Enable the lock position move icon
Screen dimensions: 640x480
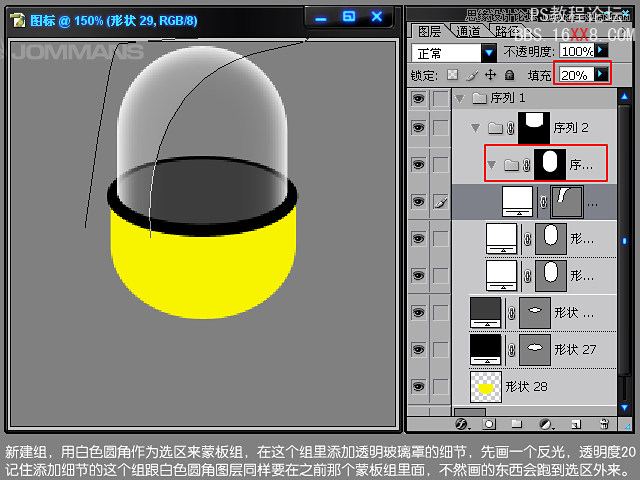pyautogui.click(x=490, y=75)
